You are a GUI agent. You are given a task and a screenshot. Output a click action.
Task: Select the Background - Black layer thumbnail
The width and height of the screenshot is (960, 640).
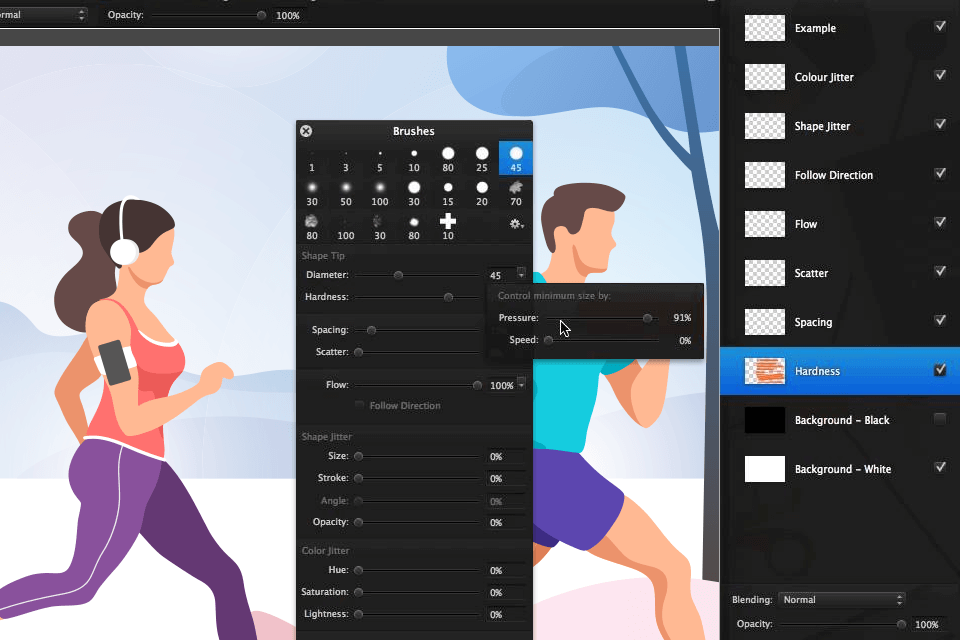coord(765,420)
